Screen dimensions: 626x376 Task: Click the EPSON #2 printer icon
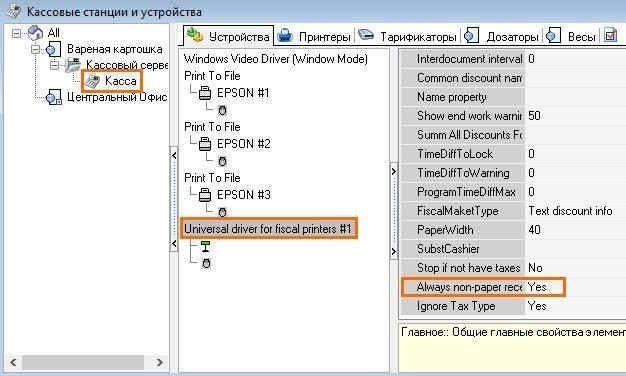(205, 144)
